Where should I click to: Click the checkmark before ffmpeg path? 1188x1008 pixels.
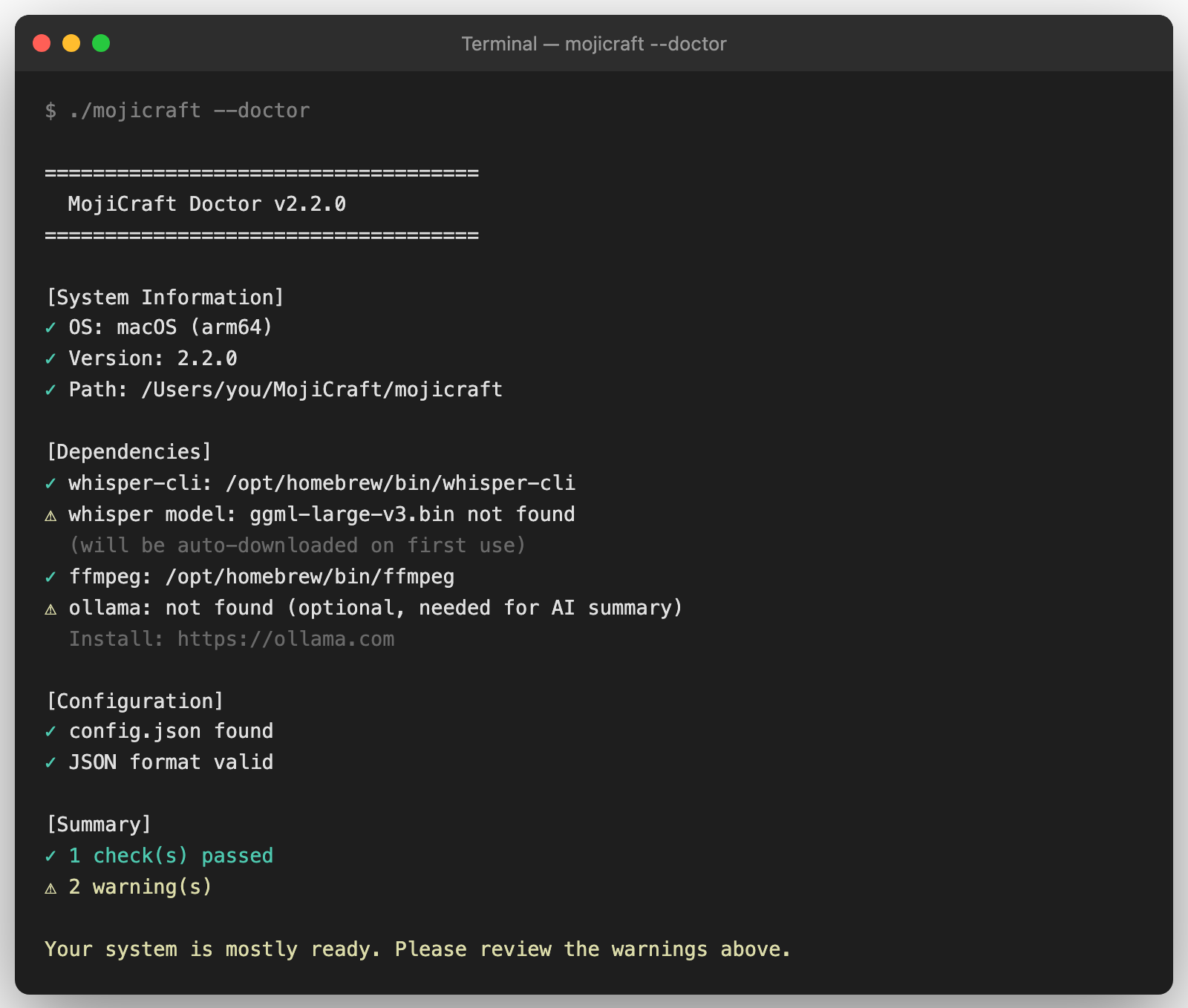pyautogui.click(x=50, y=577)
